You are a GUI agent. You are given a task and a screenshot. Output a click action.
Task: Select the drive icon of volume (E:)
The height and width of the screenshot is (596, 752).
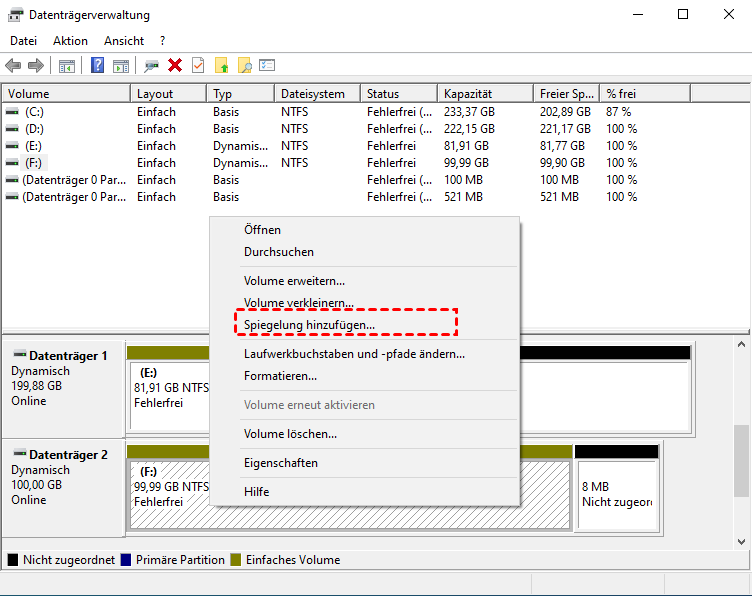click(12, 146)
